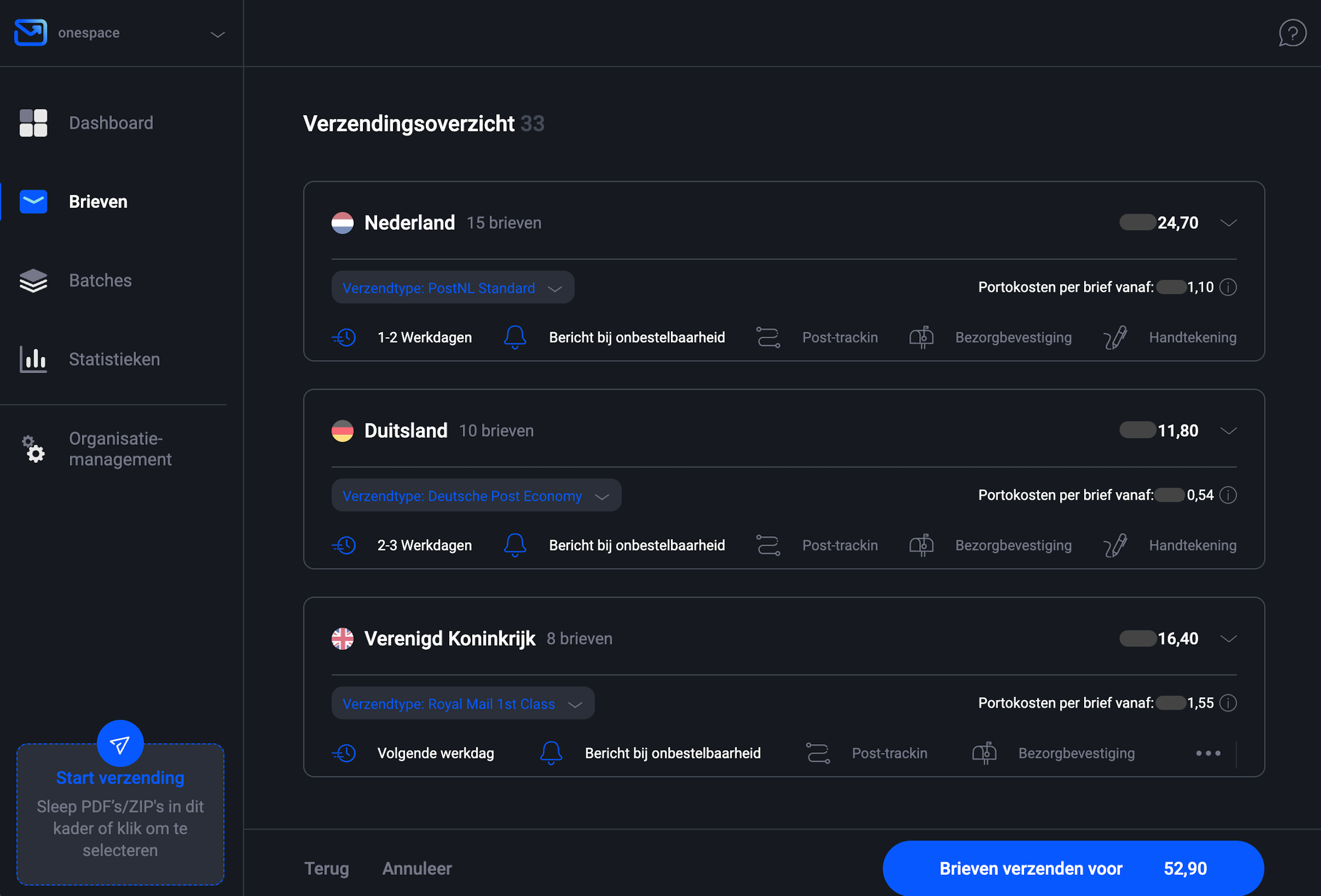Switch to the Brieven section

click(x=98, y=201)
